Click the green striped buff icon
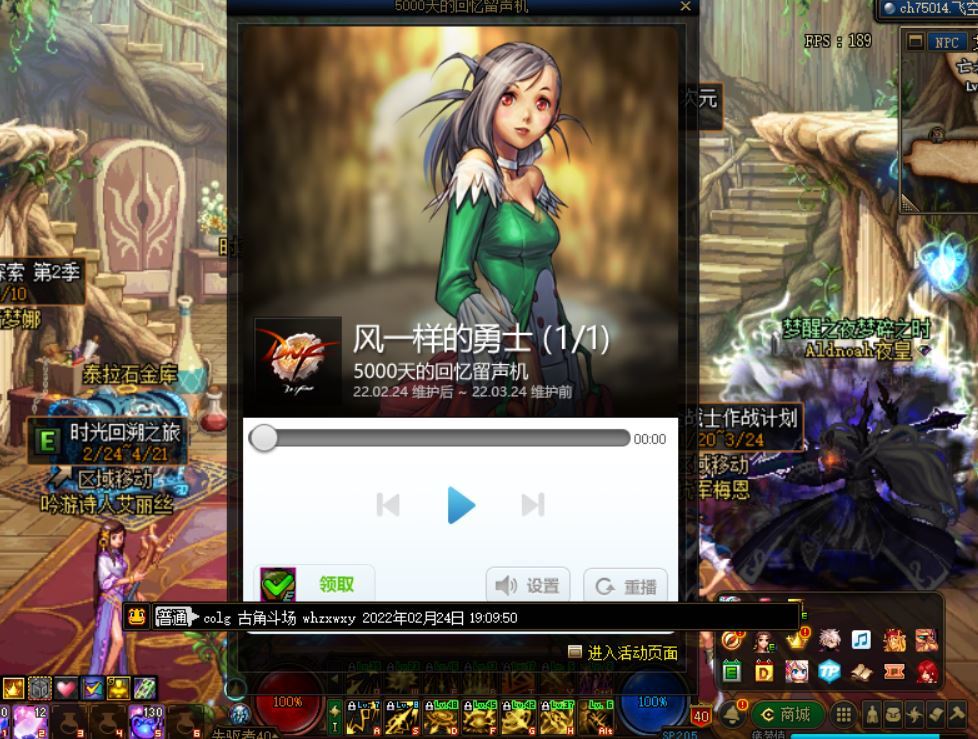This screenshot has width=978, height=739. pos(145,688)
